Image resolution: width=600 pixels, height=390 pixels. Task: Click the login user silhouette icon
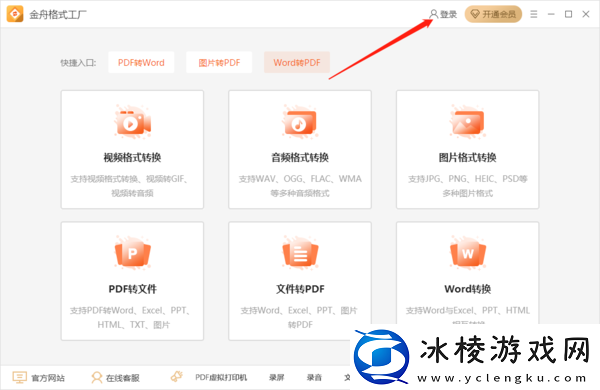434,14
